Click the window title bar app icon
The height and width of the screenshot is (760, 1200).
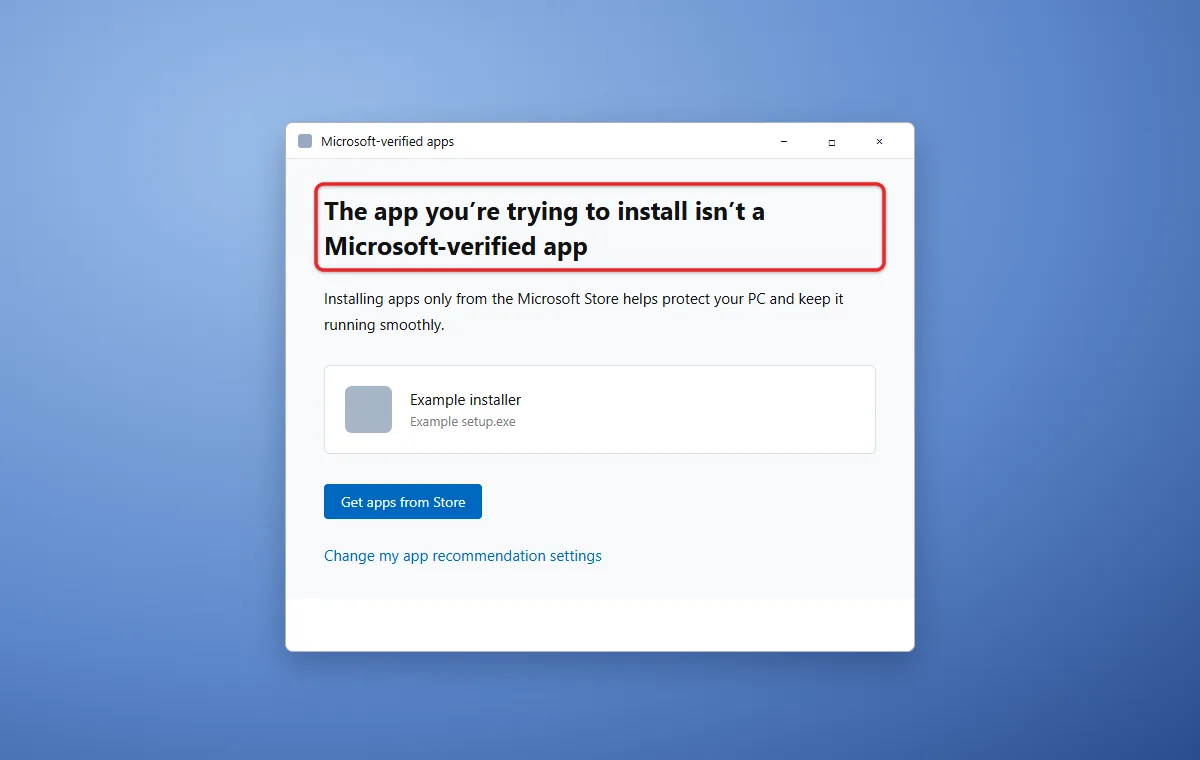(x=305, y=141)
